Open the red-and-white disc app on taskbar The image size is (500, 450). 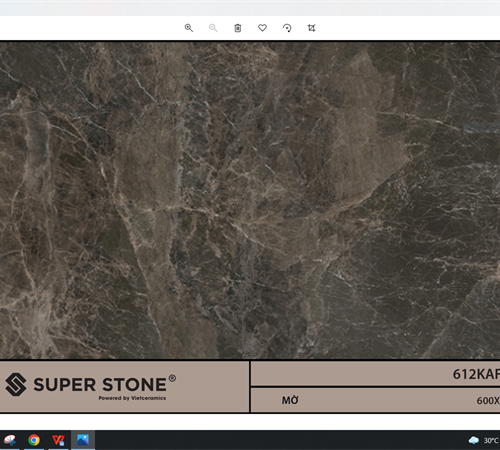9,440
